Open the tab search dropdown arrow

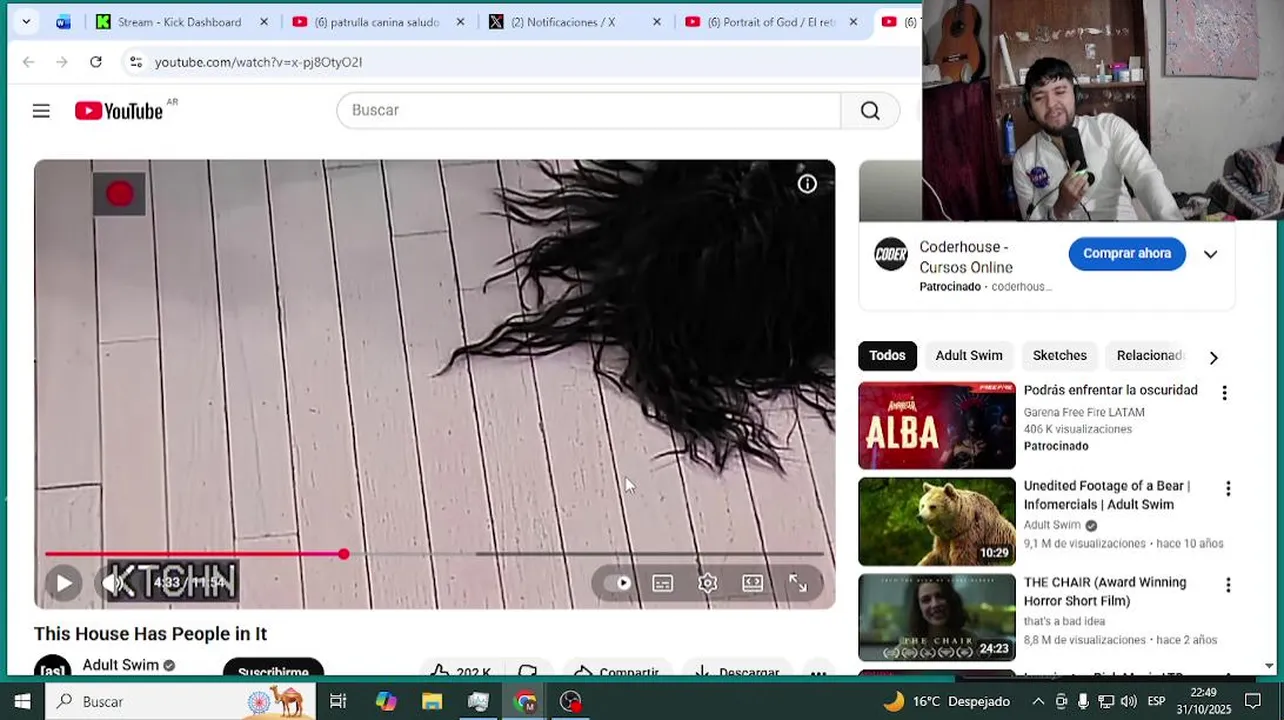(x=26, y=22)
